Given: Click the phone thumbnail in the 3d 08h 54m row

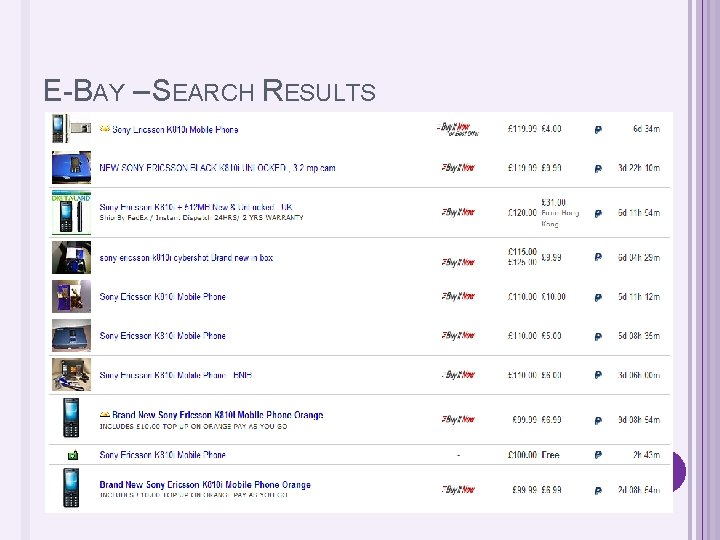Looking at the screenshot, I should click(x=71, y=418).
